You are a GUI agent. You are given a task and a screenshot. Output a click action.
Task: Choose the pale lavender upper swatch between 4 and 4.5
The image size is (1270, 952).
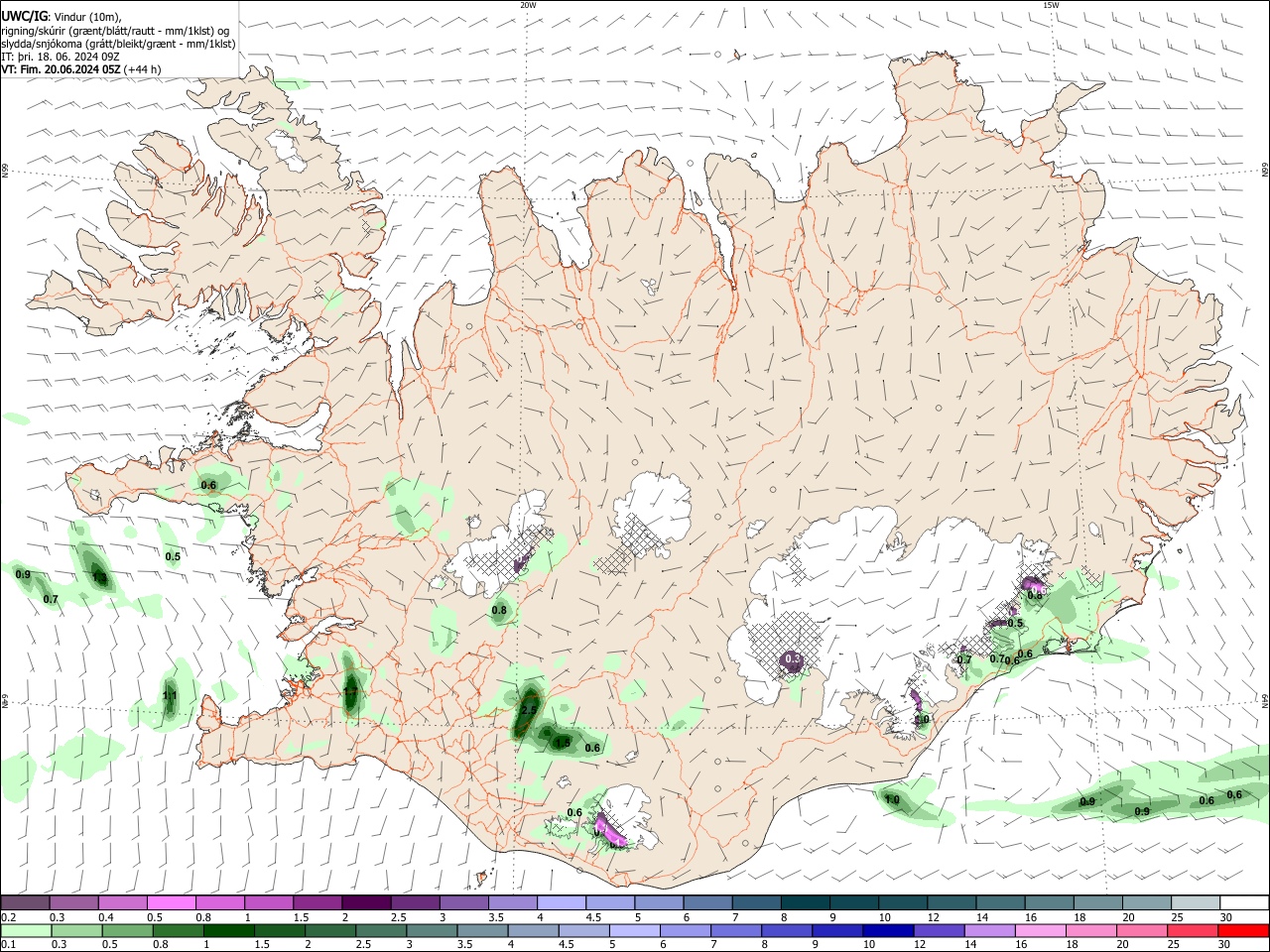click(x=562, y=902)
